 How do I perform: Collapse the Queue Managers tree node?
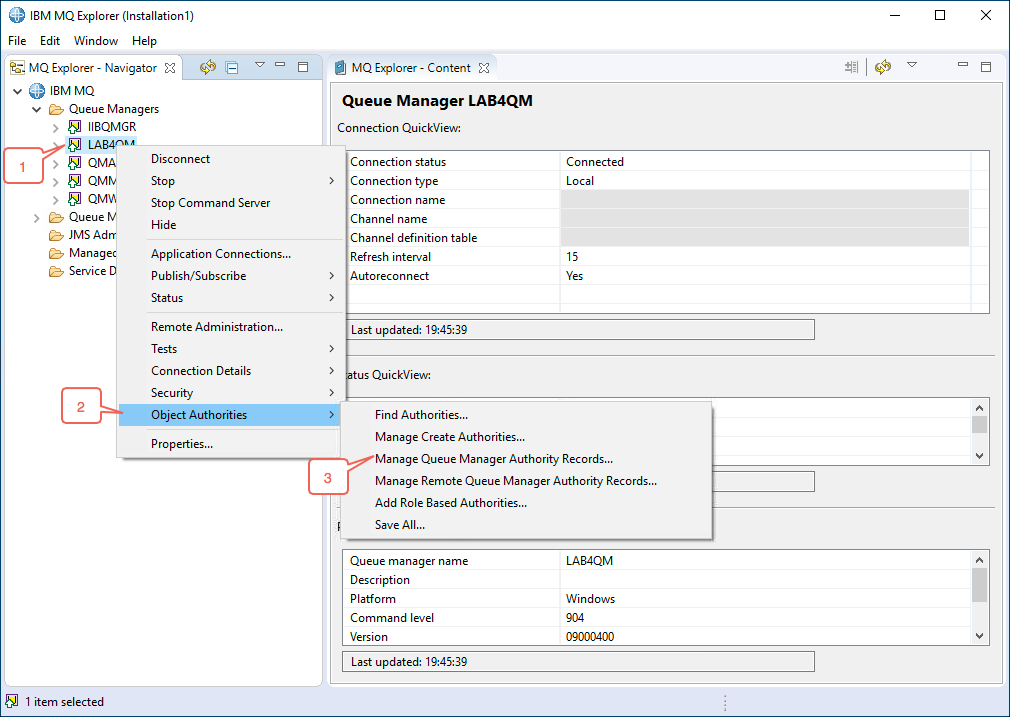[37, 109]
